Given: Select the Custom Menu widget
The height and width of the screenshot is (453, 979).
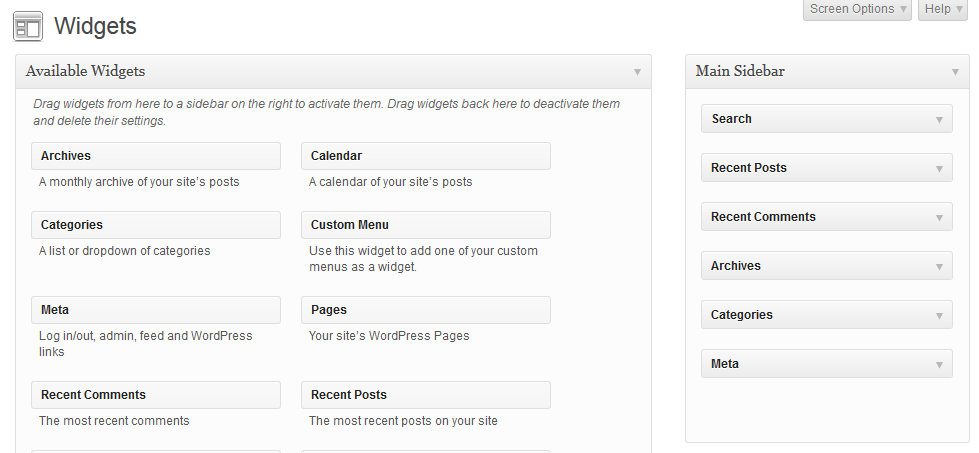Looking at the screenshot, I should (x=425, y=225).
